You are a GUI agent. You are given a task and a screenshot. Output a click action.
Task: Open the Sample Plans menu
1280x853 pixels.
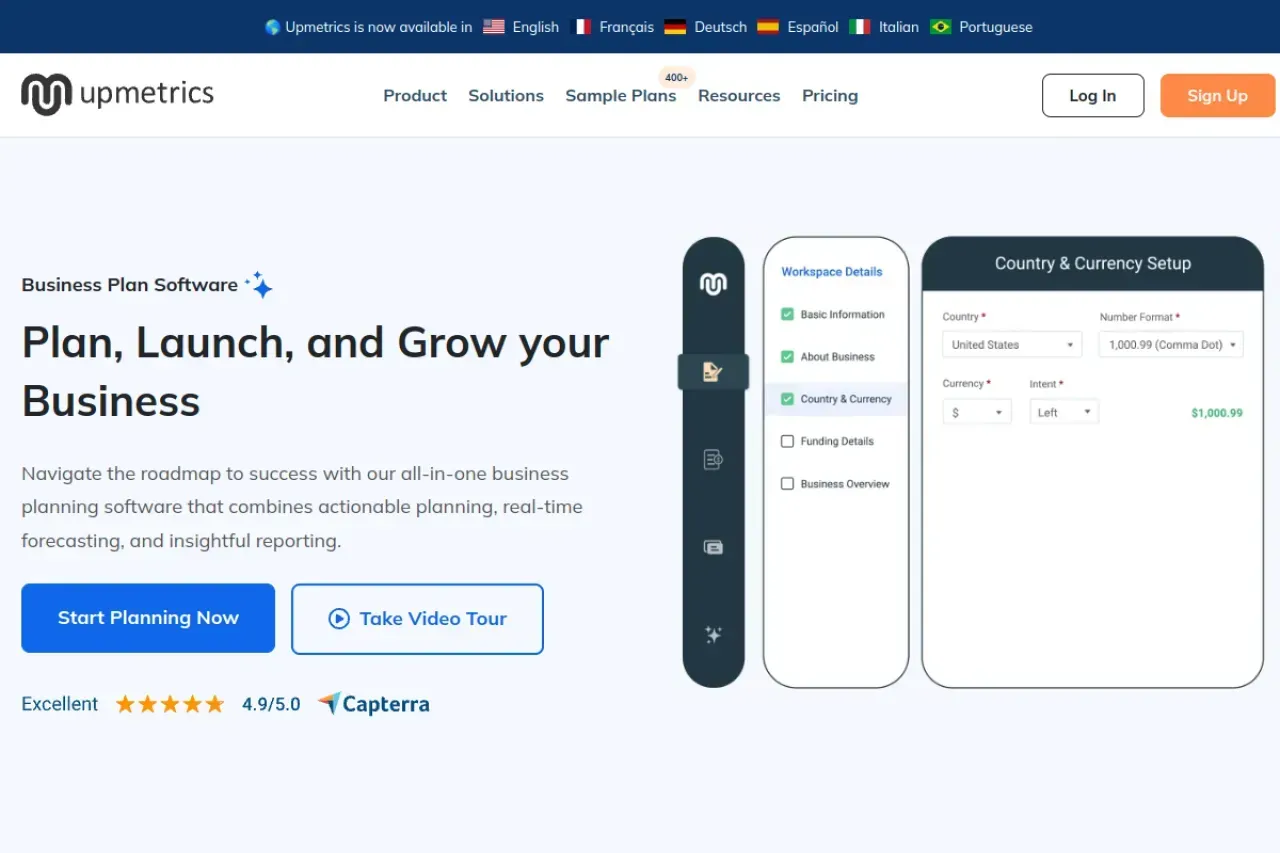pos(621,96)
